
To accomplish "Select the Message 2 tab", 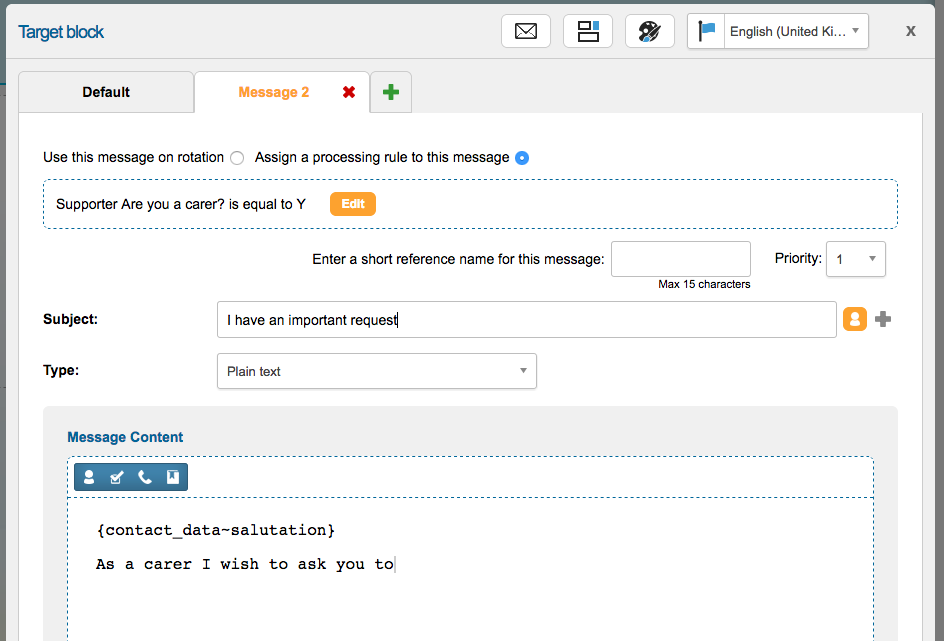I will pyautogui.click(x=273, y=92).
